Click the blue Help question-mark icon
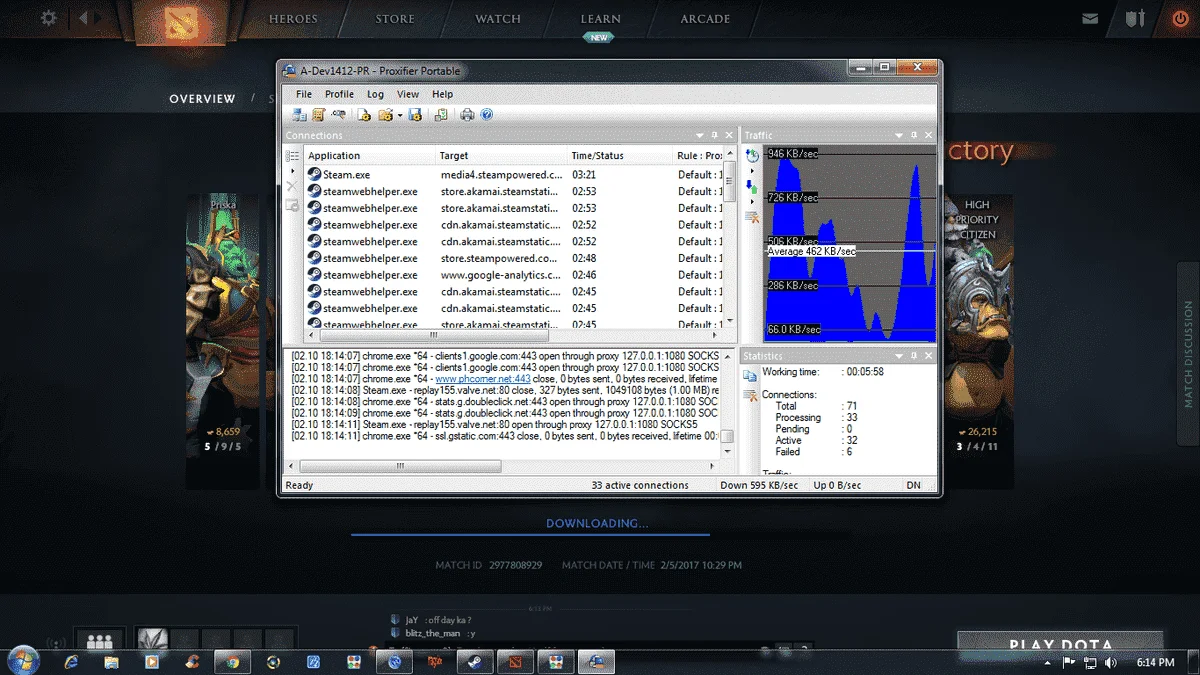 [x=487, y=114]
